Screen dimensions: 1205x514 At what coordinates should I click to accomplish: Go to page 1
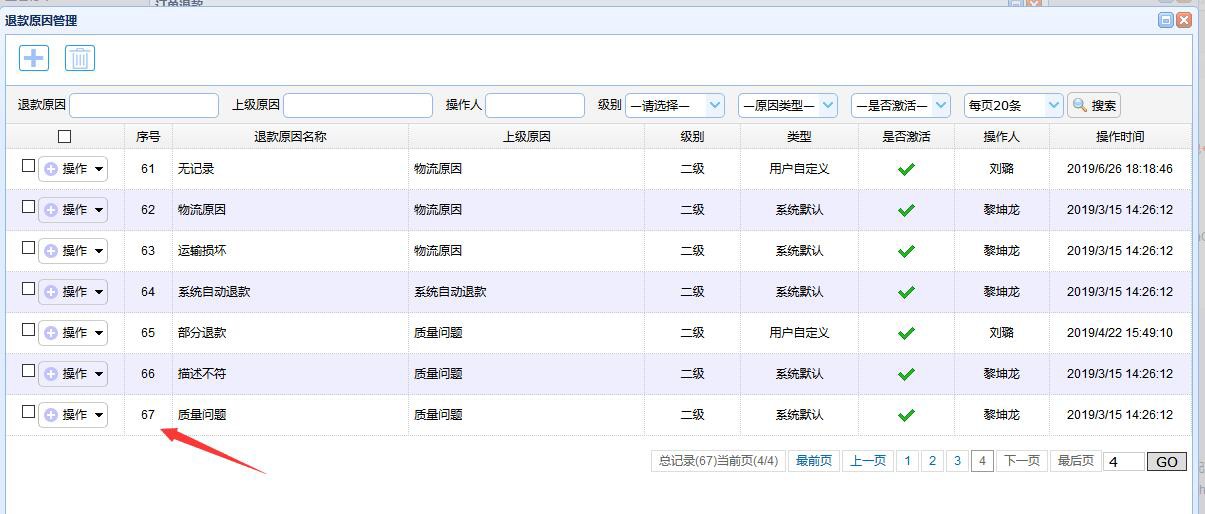click(907, 461)
